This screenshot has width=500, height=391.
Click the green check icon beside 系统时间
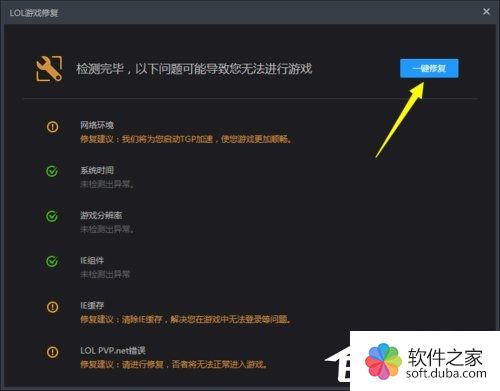(x=52, y=171)
